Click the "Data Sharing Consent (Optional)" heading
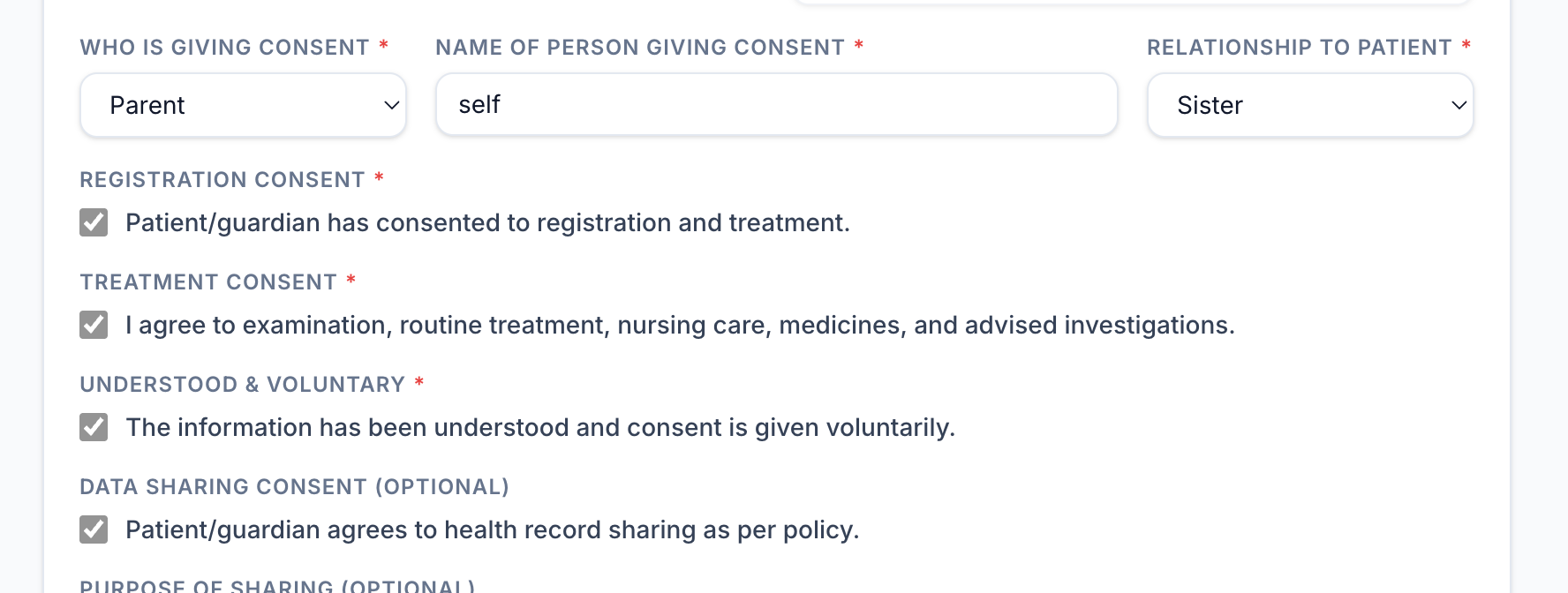The height and width of the screenshot is (593, 1568). pos(295,487)
